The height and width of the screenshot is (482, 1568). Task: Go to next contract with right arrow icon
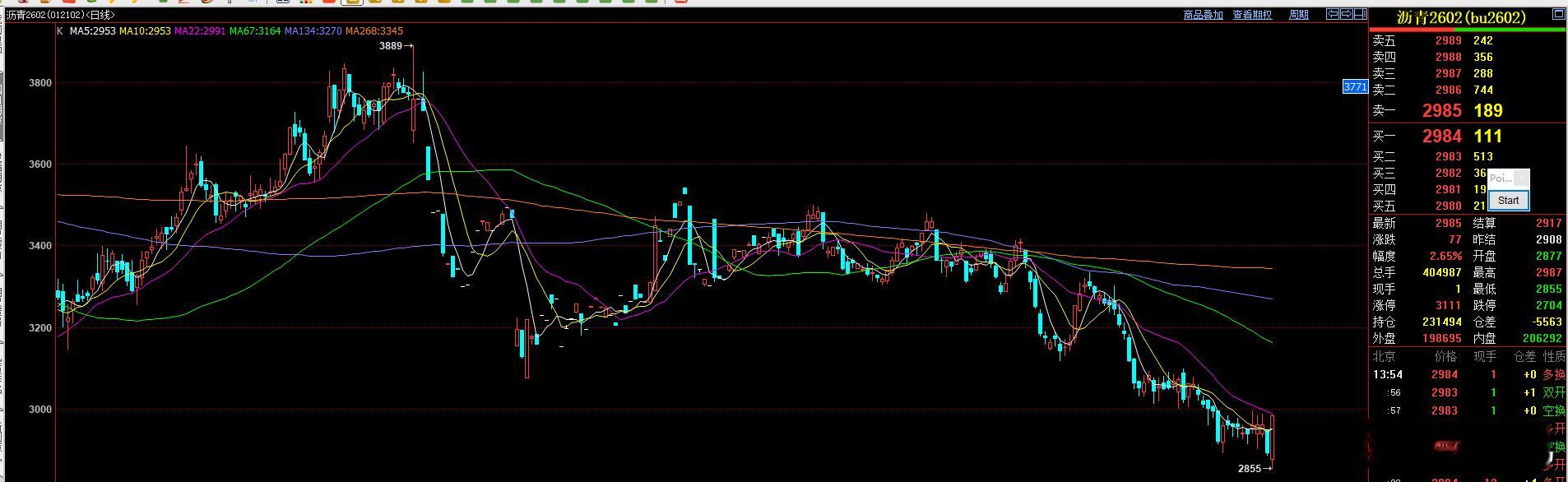(1346, 14)
